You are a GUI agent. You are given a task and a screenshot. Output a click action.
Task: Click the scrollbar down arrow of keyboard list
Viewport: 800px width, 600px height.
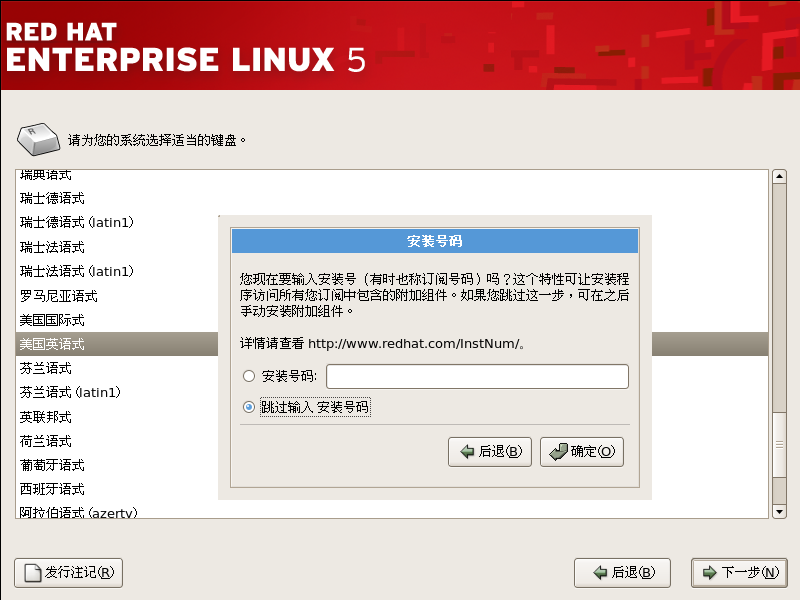point(779,511)
